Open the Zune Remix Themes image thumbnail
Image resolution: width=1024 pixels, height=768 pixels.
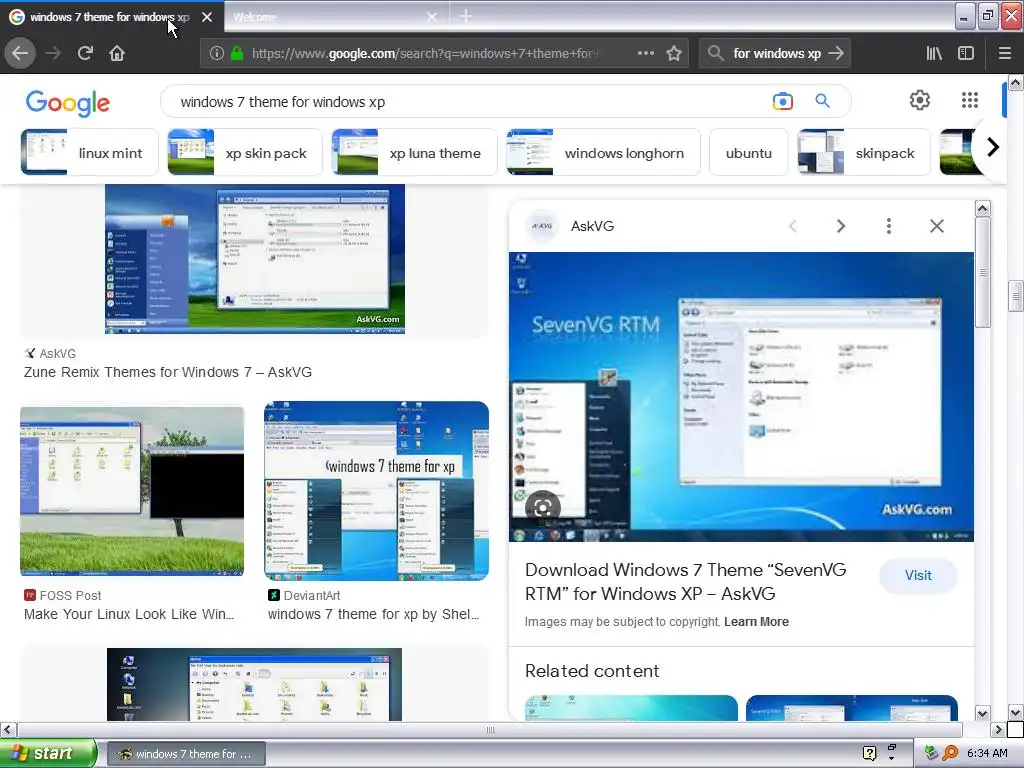tap(255, 259)
